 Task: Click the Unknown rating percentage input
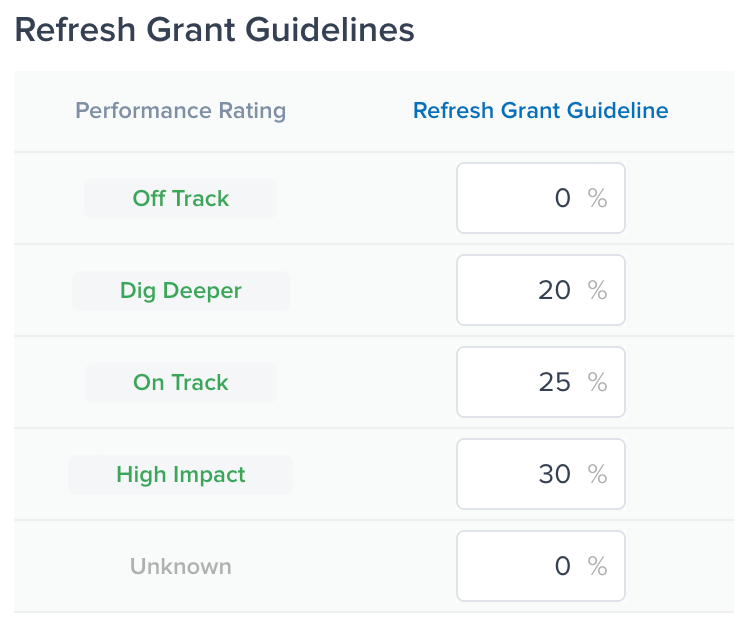click(540, 566)
